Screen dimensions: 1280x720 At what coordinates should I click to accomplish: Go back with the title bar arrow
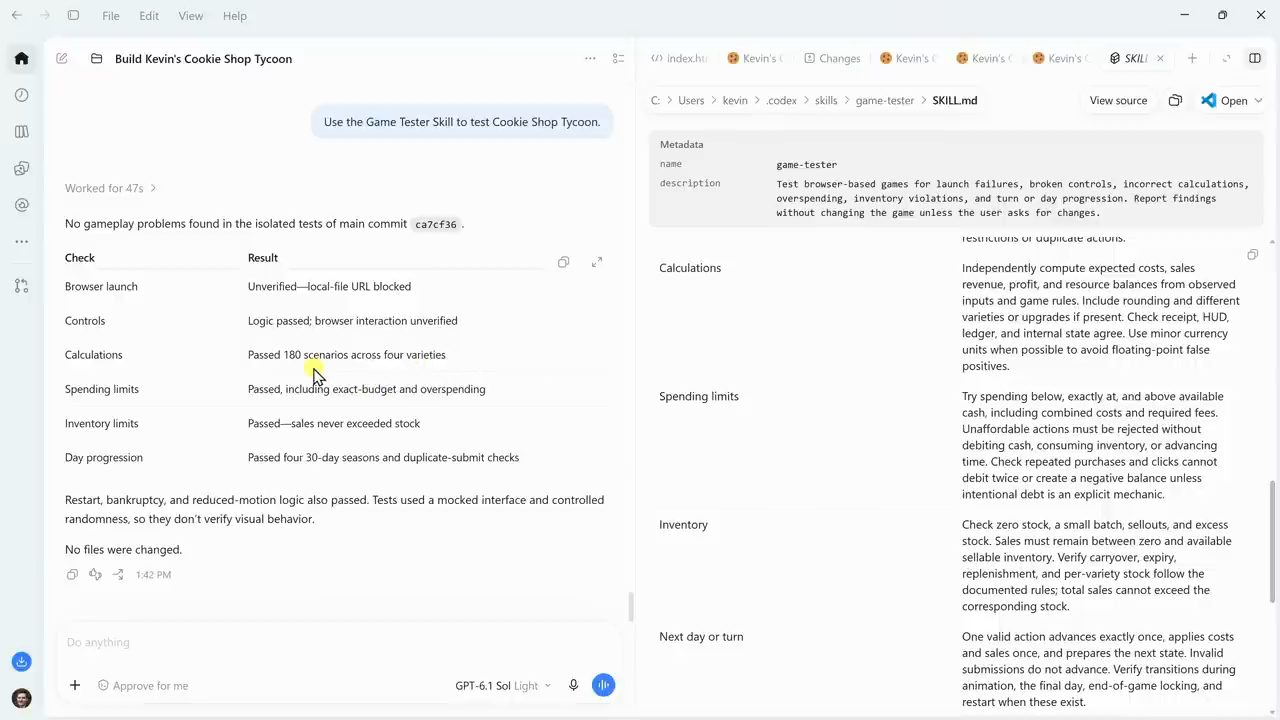pos(17,16)
